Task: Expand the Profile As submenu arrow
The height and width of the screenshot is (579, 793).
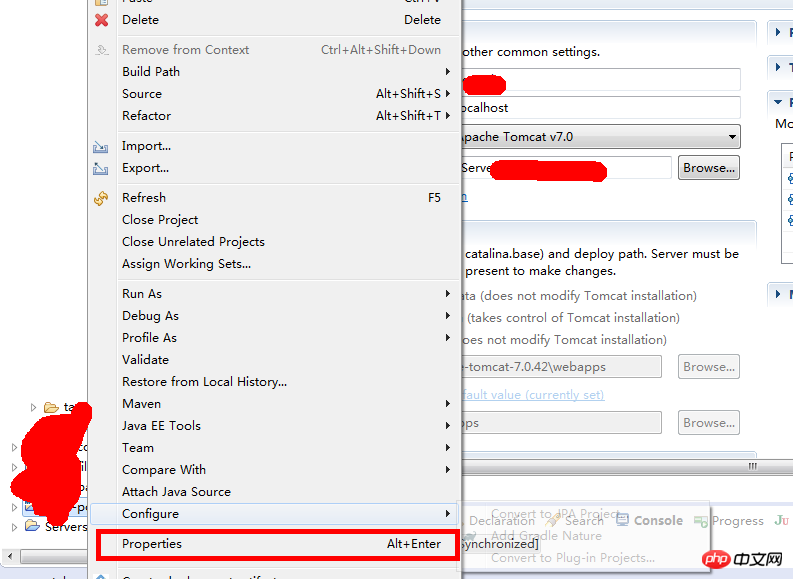Action: (x=448, y=338)
